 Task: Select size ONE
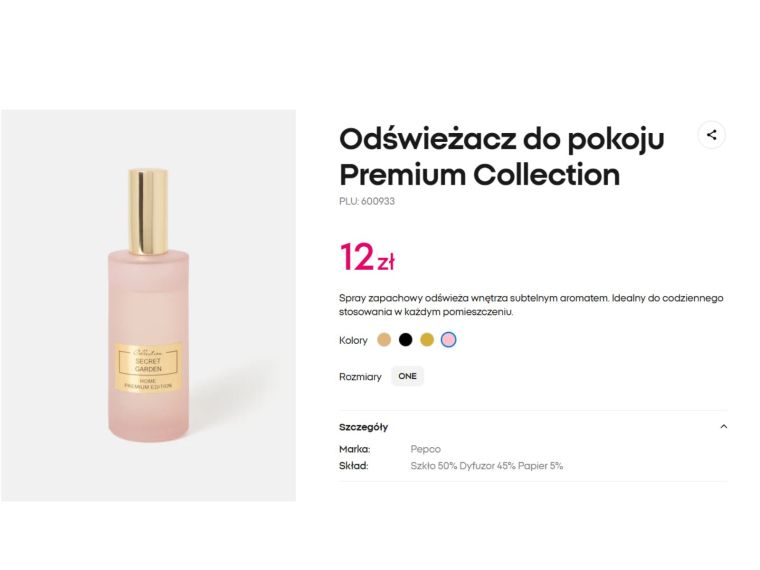click(x=407, y=376)
